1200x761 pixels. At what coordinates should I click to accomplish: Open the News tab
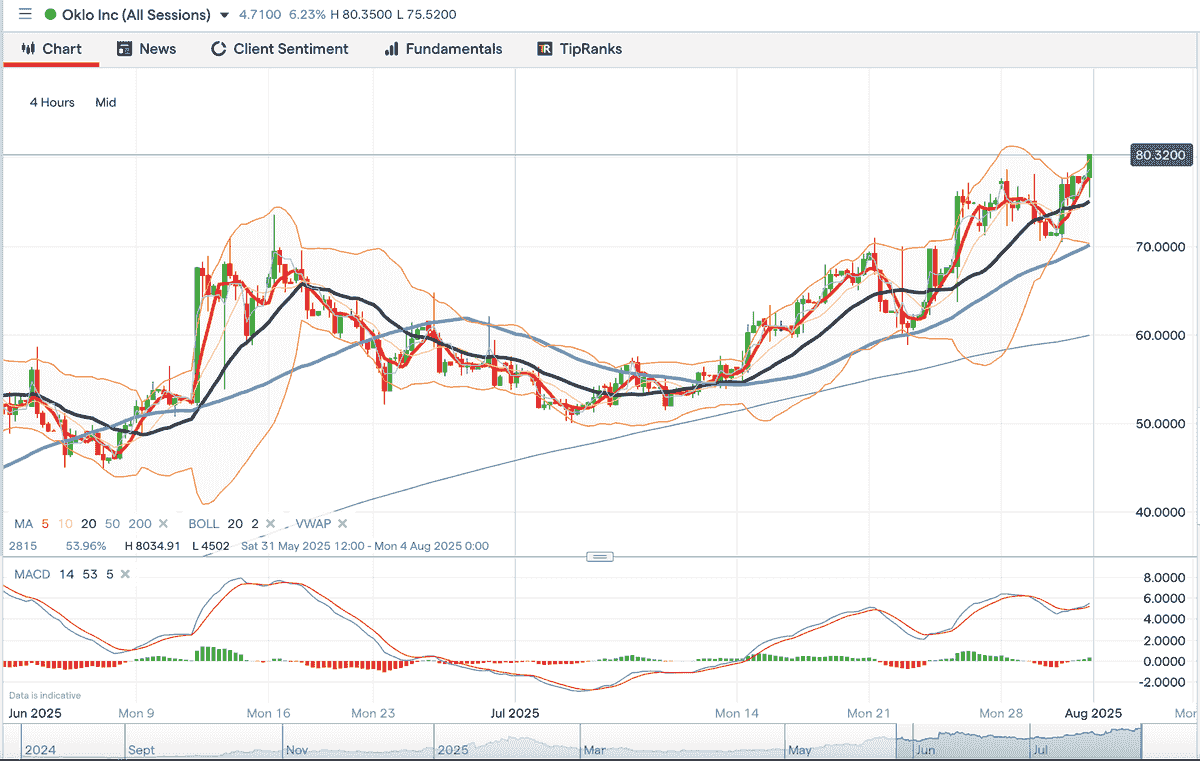(x=146, y=49)
